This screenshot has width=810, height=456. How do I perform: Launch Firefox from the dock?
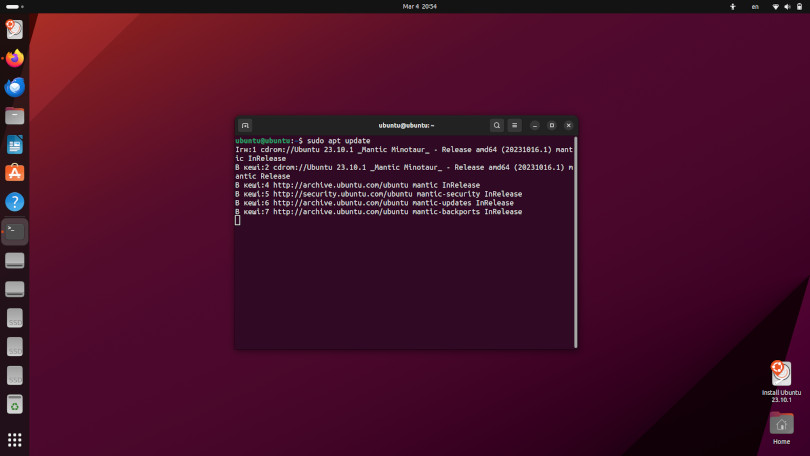point(14,58)
